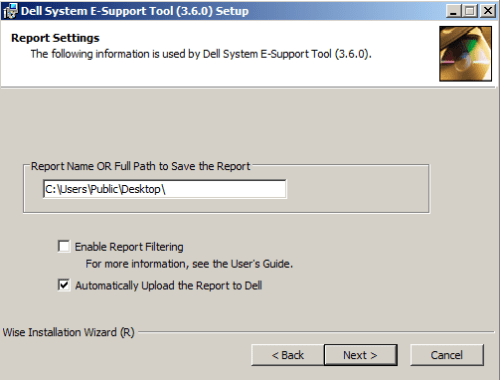Image resolution: width=500 pixels, height=380 pixels.
Task: Click 'Automatically Upload the Report to Dell' label
Action: click(168, 285)
